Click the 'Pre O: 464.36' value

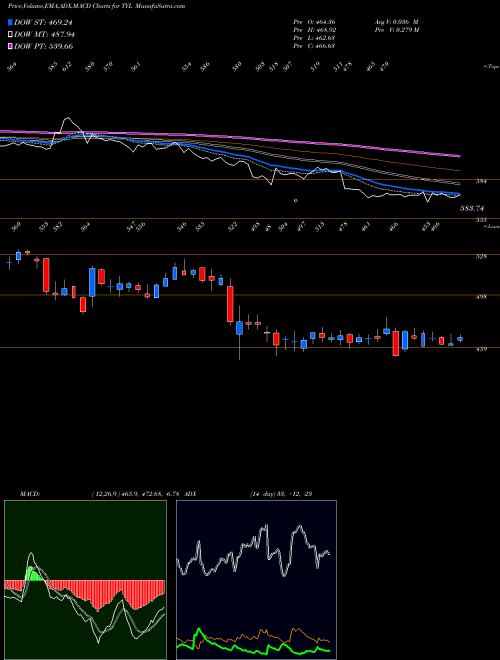[x=314, y=22]
